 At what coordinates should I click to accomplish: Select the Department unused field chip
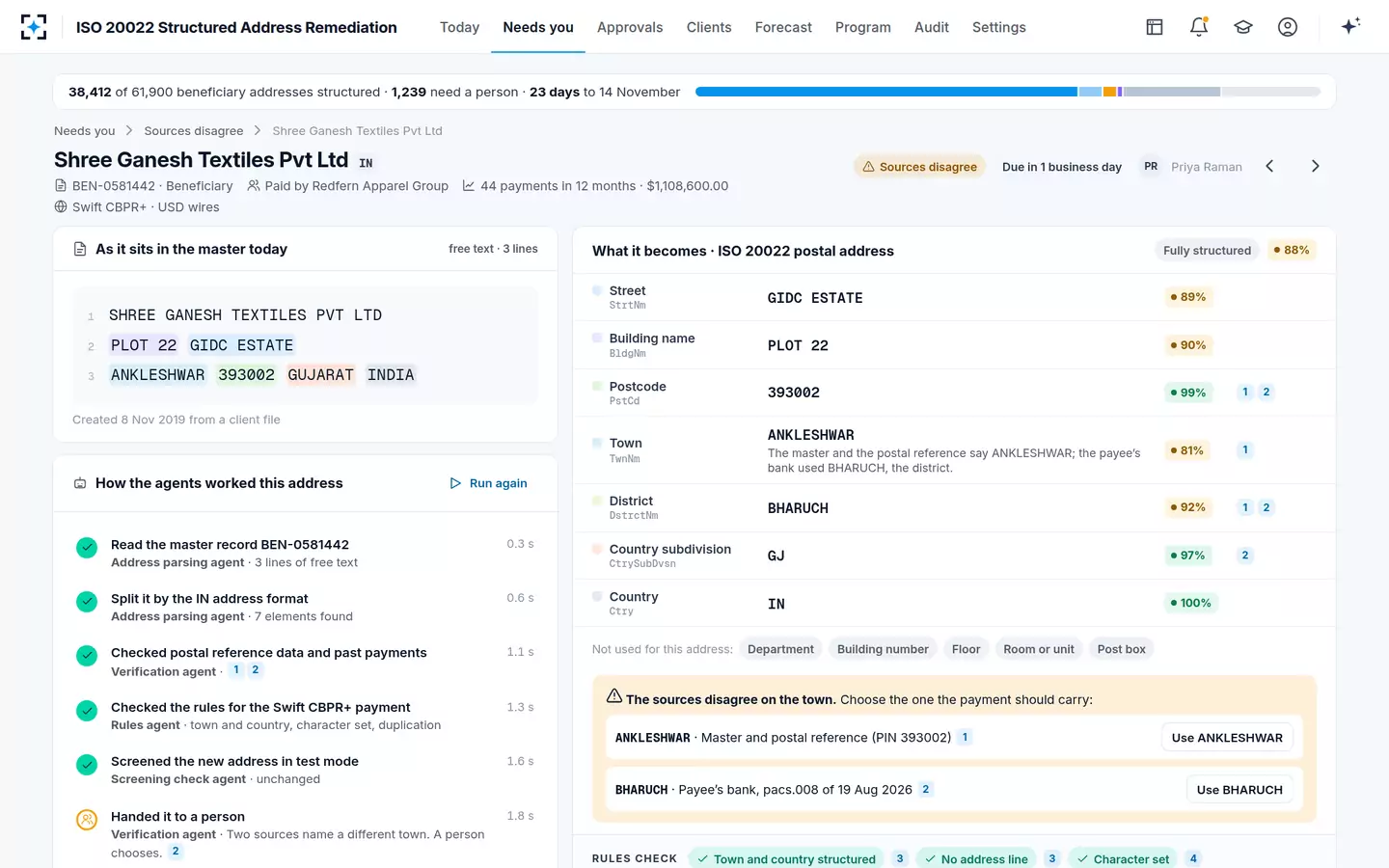780,649
